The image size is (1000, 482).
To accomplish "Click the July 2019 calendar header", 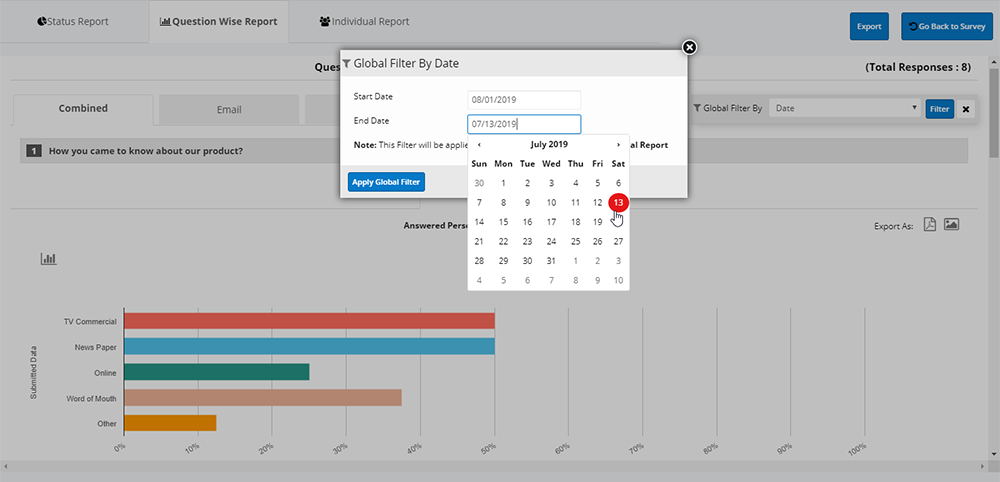I will click(549, 145).
